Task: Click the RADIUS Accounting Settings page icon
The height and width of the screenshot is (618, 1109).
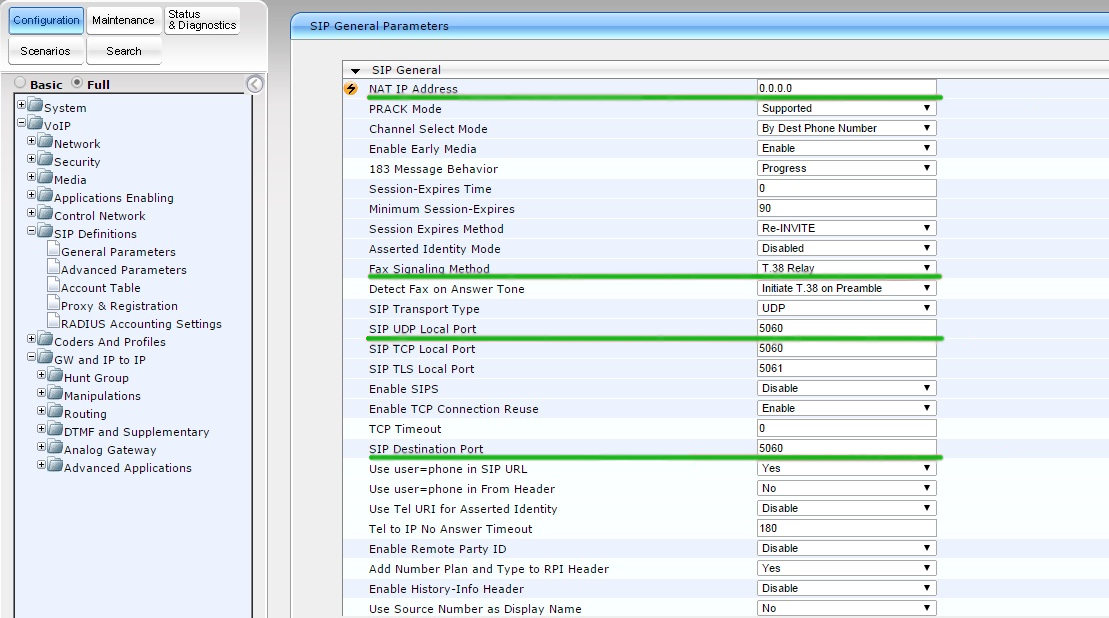Action: (53, 323)
